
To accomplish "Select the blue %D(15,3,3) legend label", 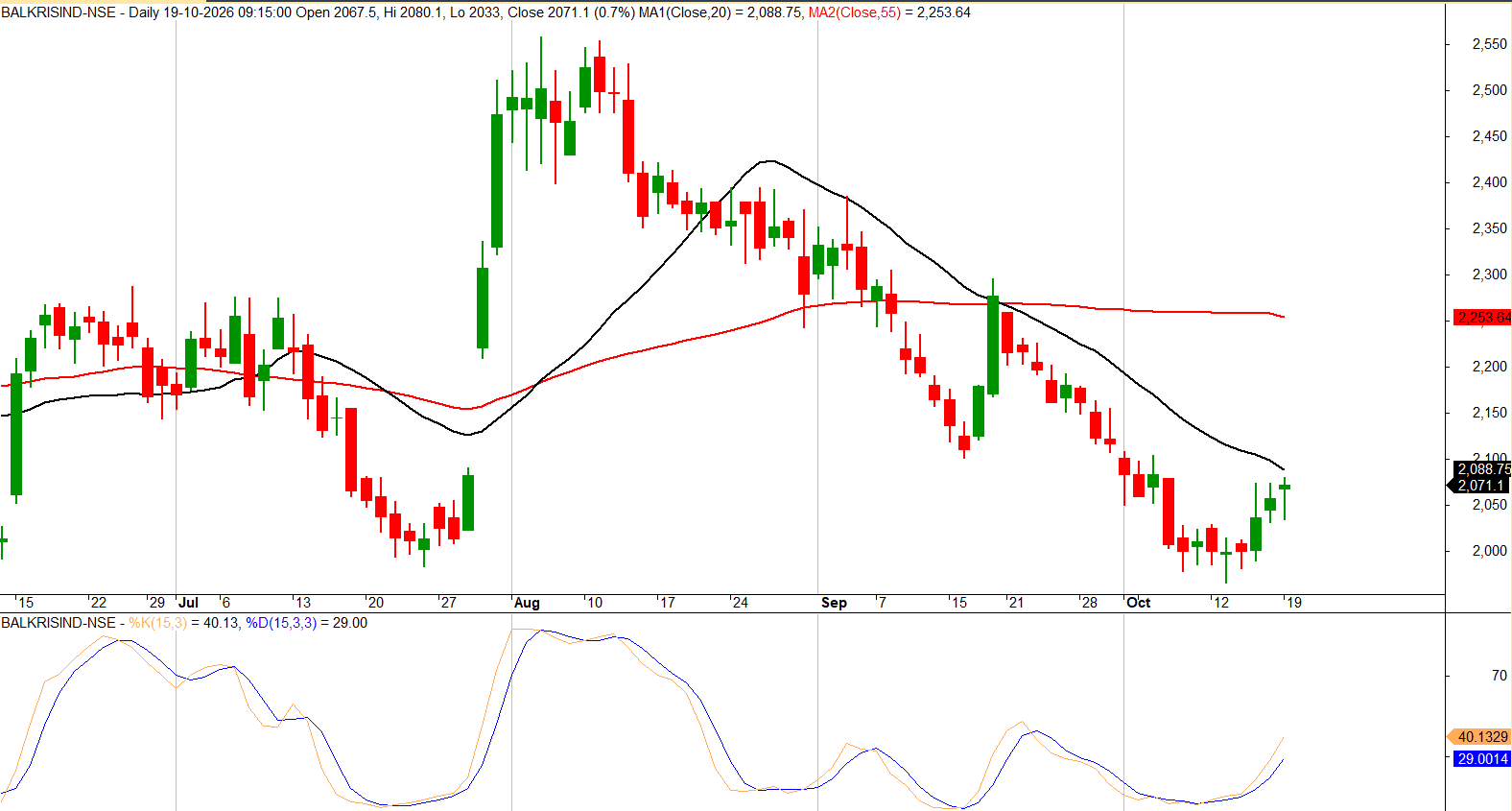I will (x=281, y=623).
